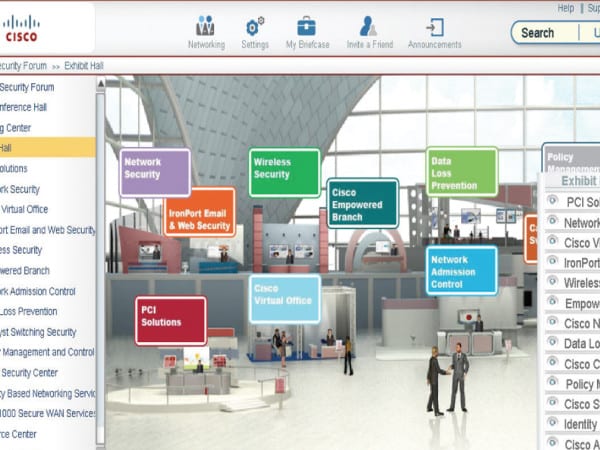Screen dimensions: 600x450
Task: Click the Security Forum breadcrumb
Action: (x=23, y=66)
